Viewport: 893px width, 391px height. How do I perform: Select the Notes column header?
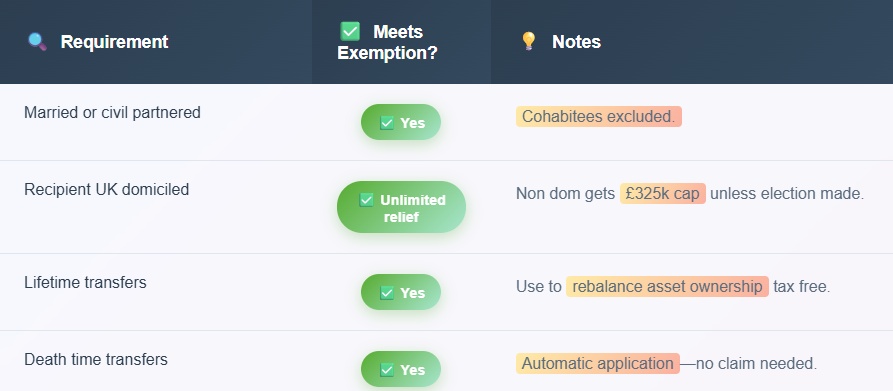(x=692, y=42)
